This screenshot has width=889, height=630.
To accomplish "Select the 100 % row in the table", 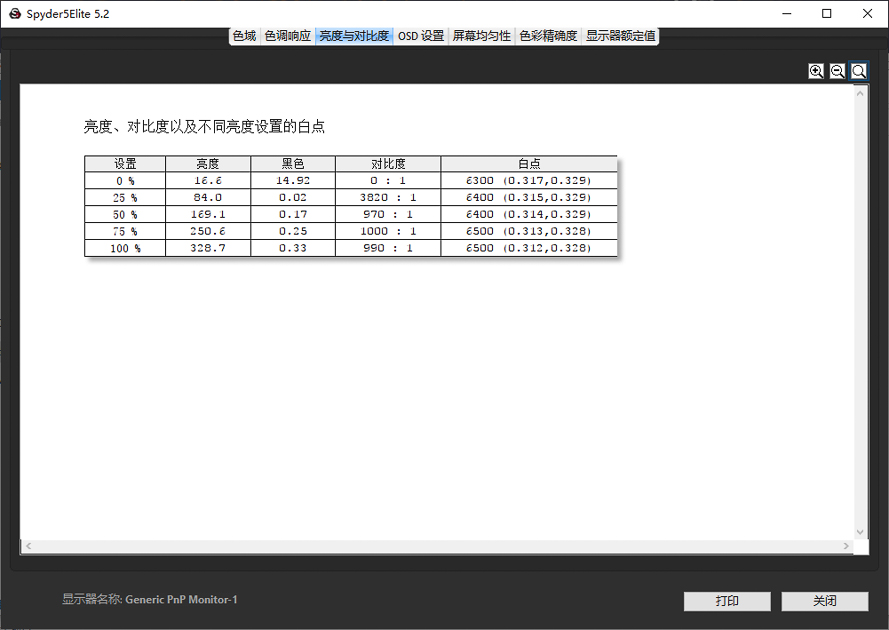I will click(350, 248).
